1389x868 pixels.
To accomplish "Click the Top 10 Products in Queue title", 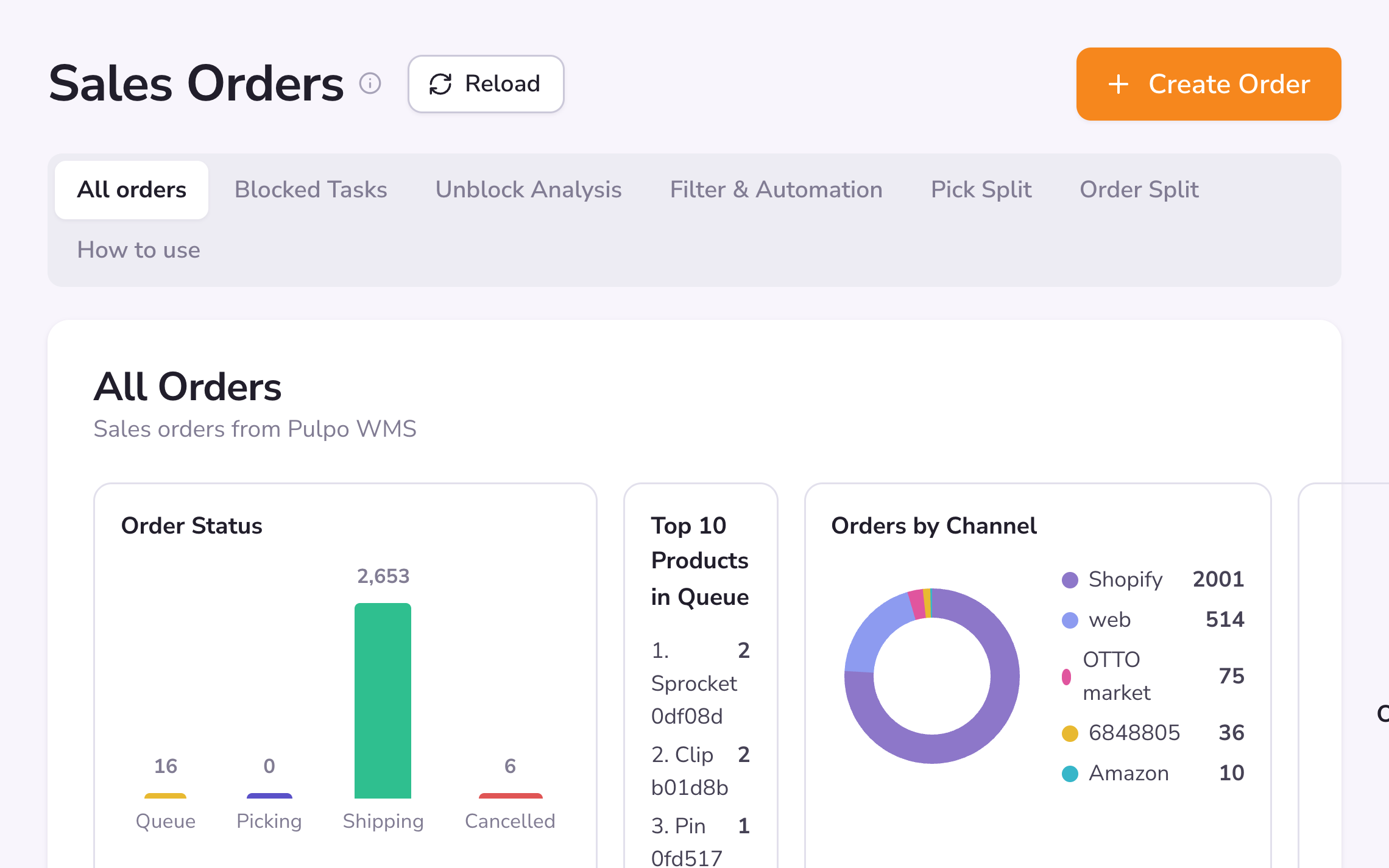I will pos(700,561).
